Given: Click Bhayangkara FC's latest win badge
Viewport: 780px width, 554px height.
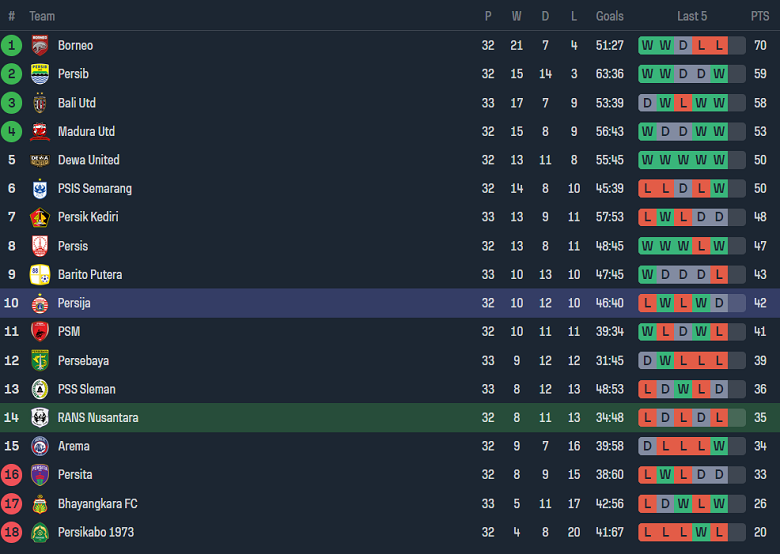Looking at the screenshot, I should point(718,504).
